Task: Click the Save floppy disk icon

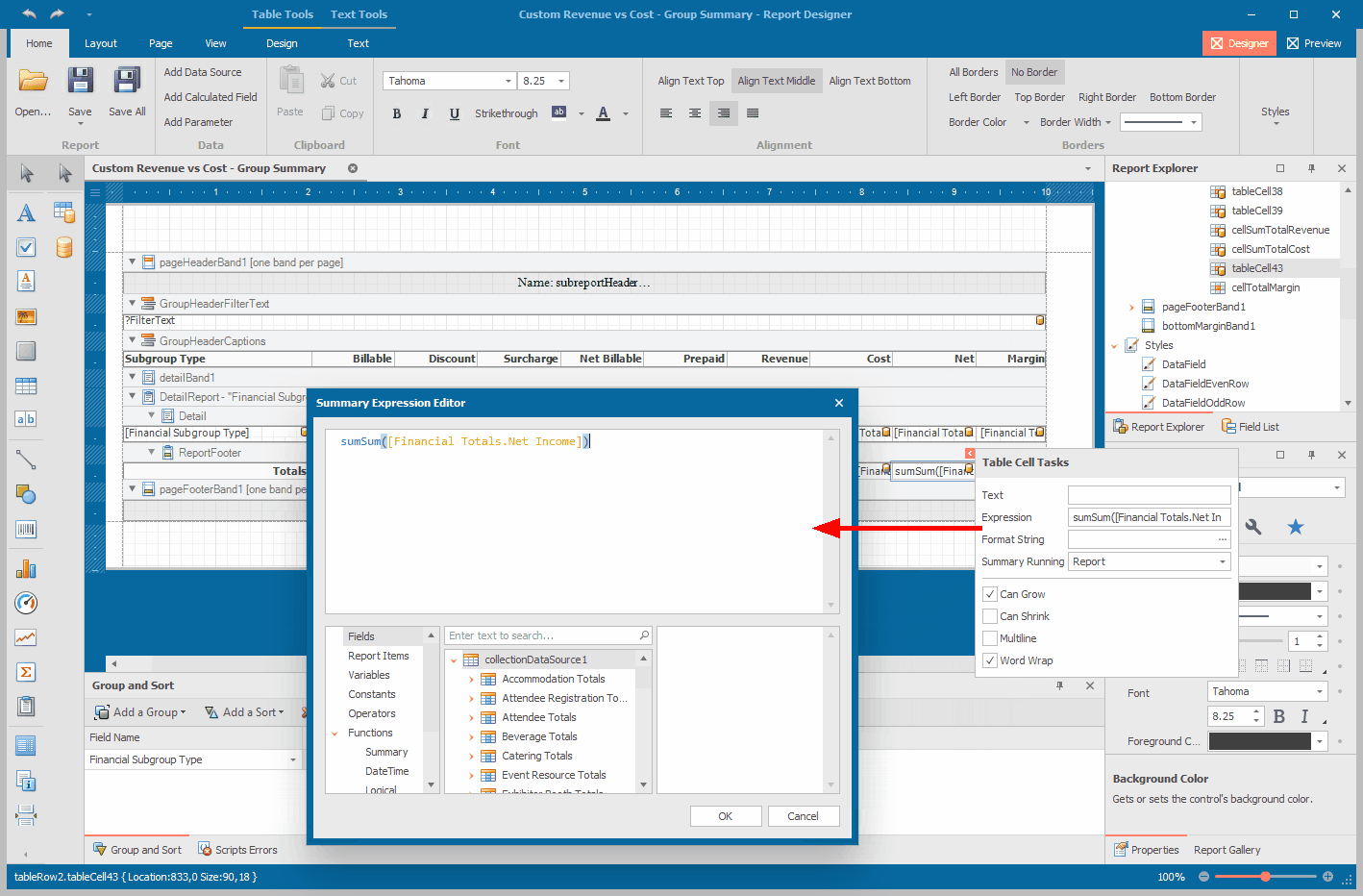Action: pyautogui.click(x=80, y=80)
